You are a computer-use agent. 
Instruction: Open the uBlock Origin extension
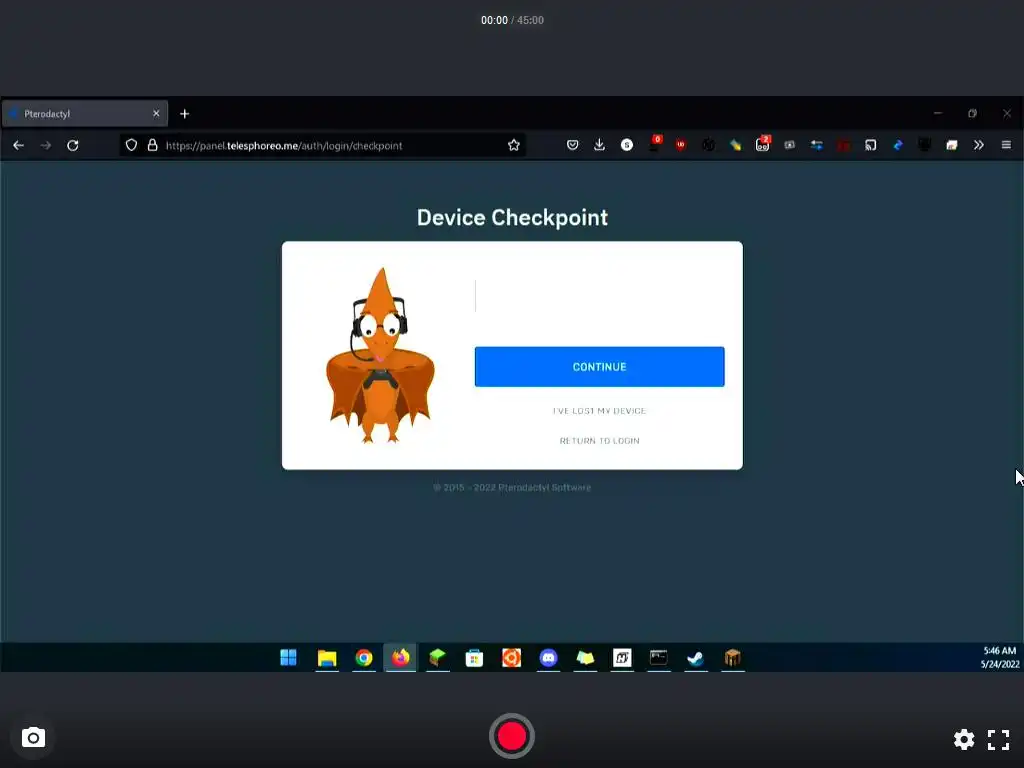click(681, 145)
